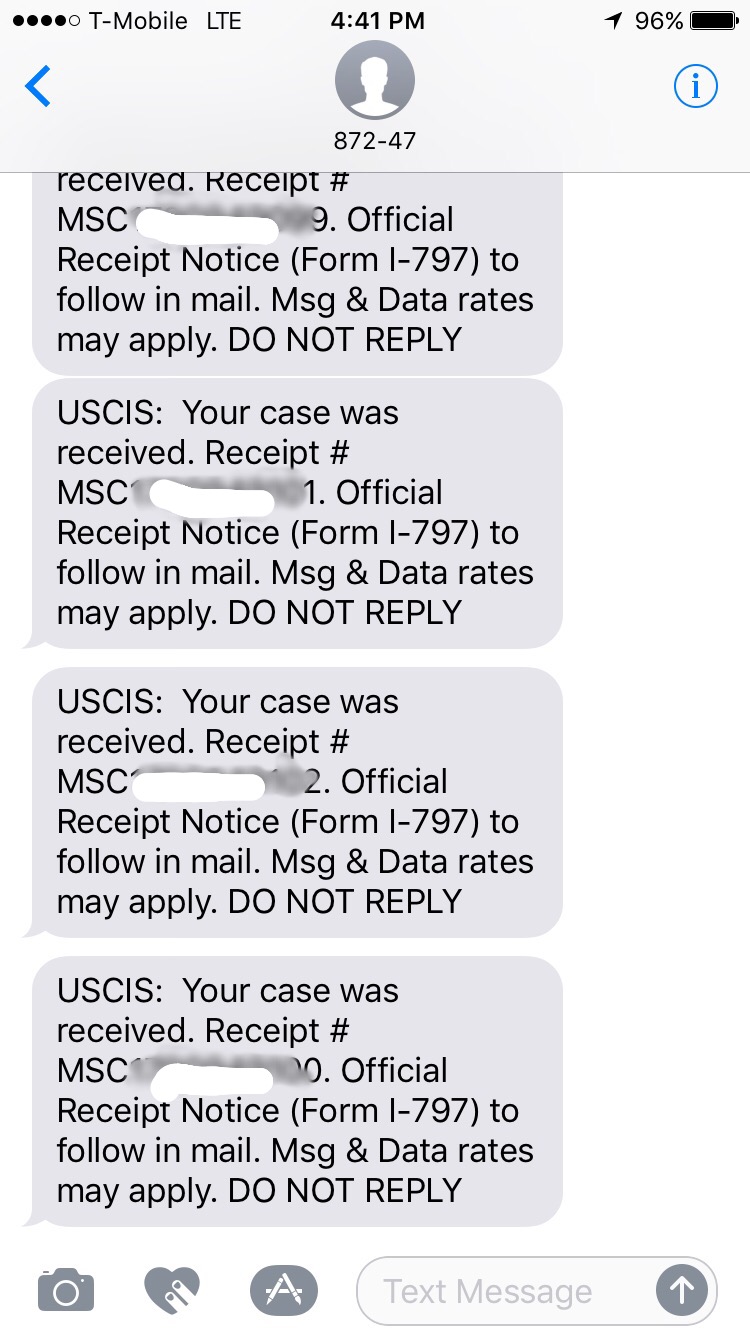Tap the 4:41 PM clock
Viewport: 750px width, 1334px height.
[x=377, y=21]
